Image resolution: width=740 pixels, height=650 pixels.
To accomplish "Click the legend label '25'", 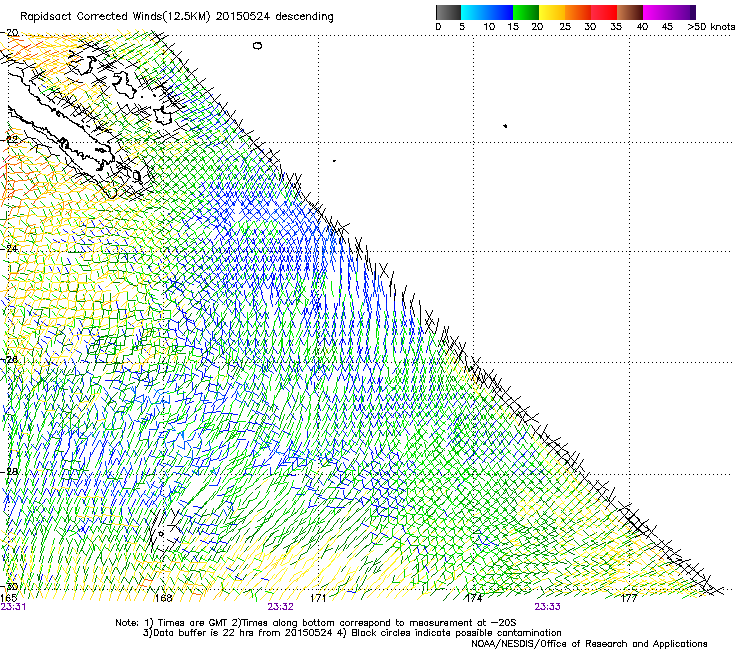I will tap(565, 27).
